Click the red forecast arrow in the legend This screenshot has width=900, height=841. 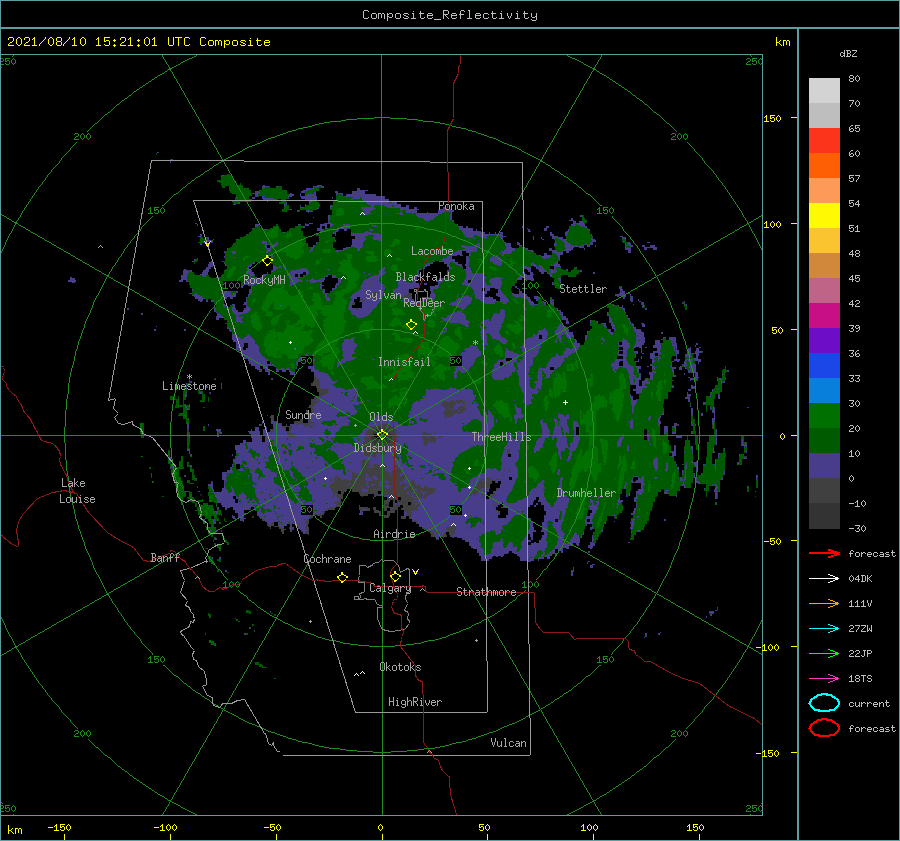click(824, 553)
